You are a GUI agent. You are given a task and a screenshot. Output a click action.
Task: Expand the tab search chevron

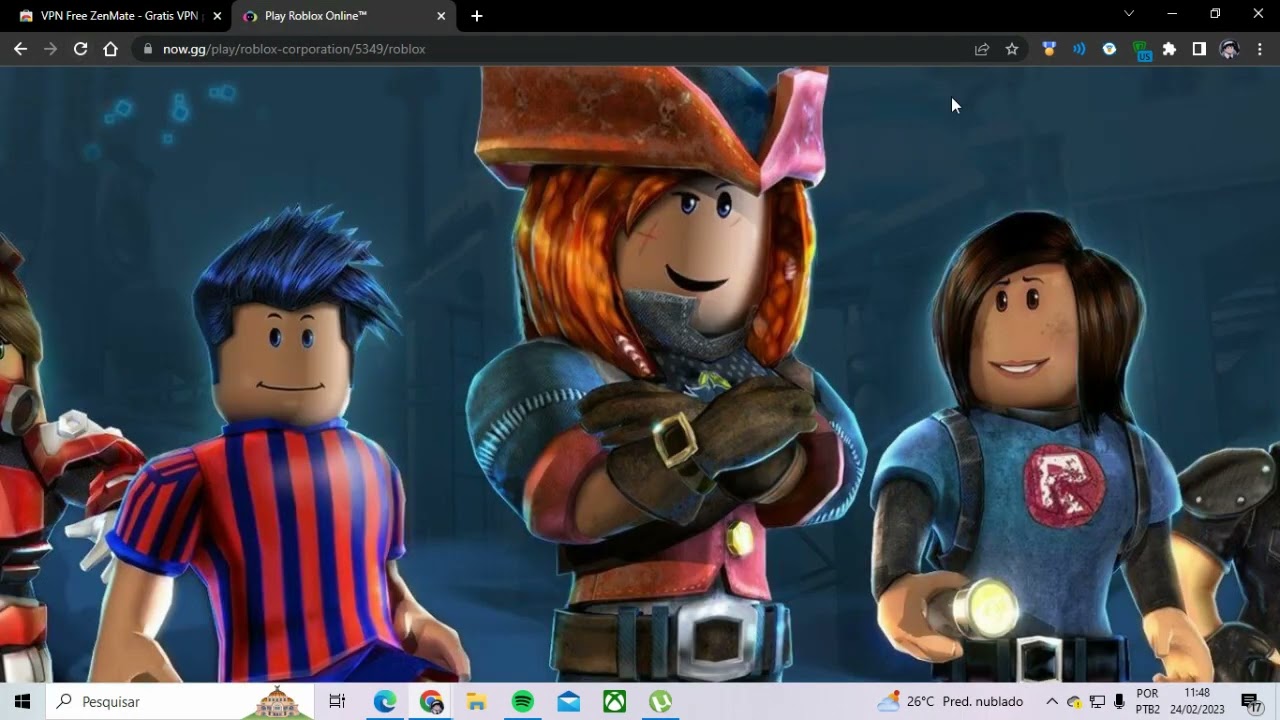(x=1129, y=14)
